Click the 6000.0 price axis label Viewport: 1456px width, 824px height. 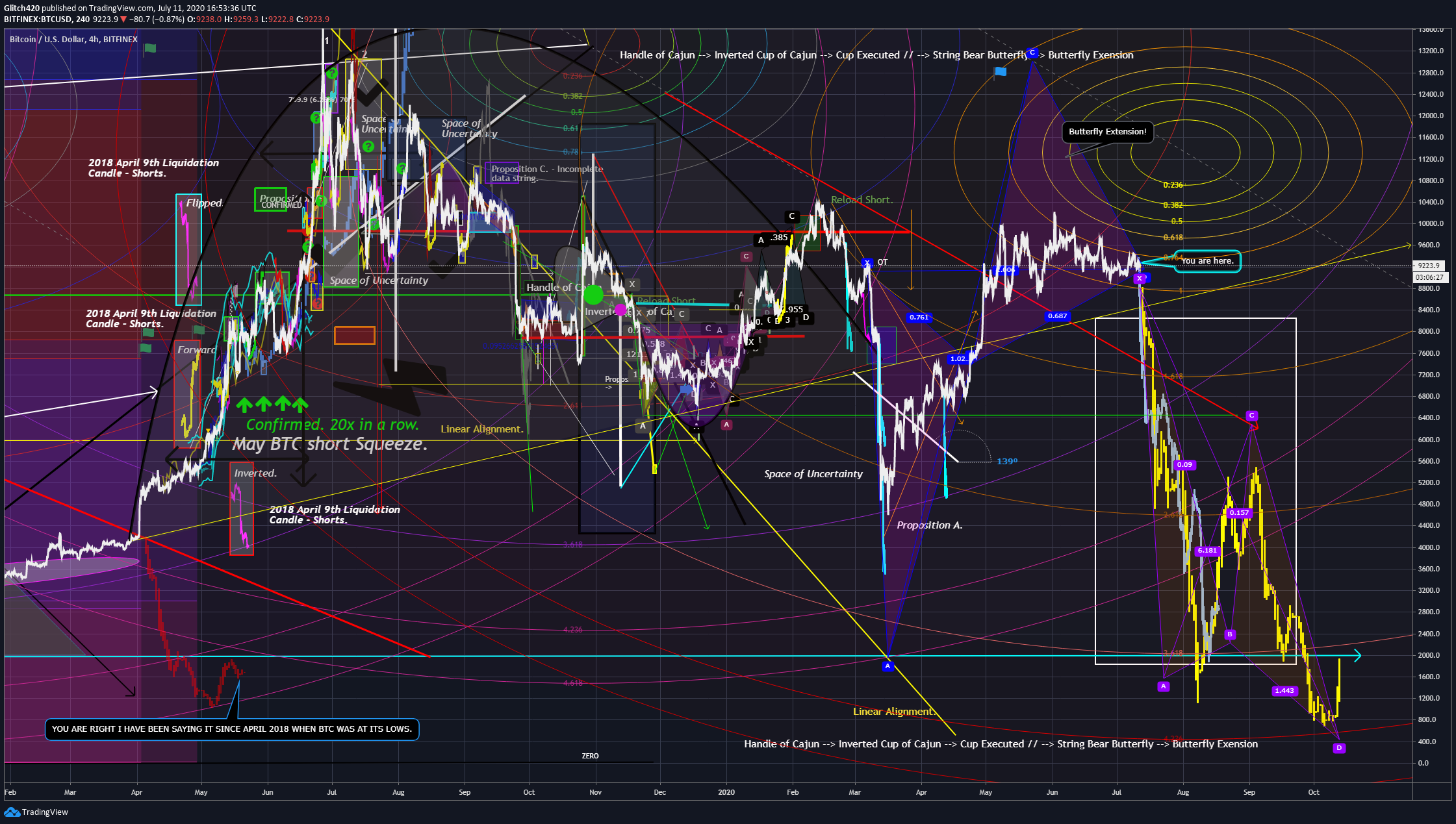point(1428,440)
